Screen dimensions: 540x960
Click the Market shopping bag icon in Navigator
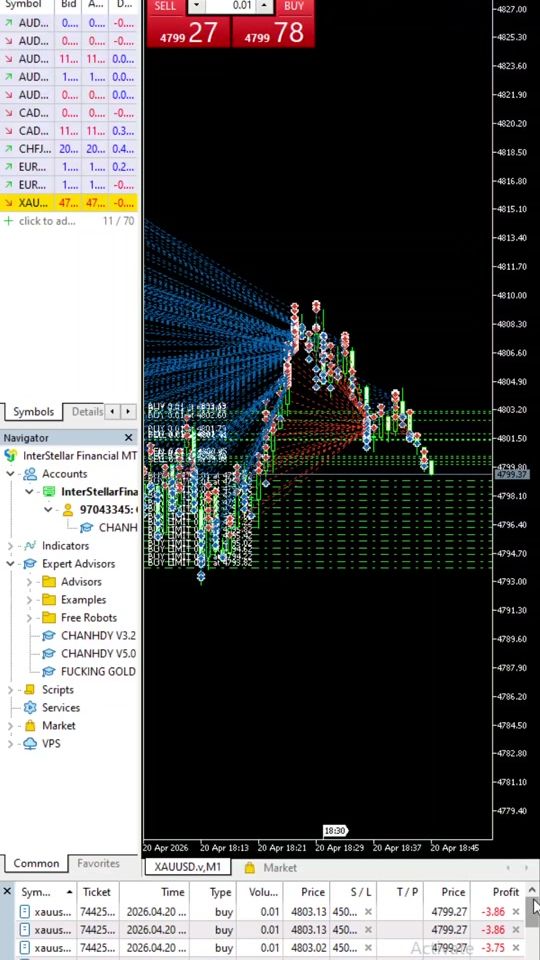(30, 726)
